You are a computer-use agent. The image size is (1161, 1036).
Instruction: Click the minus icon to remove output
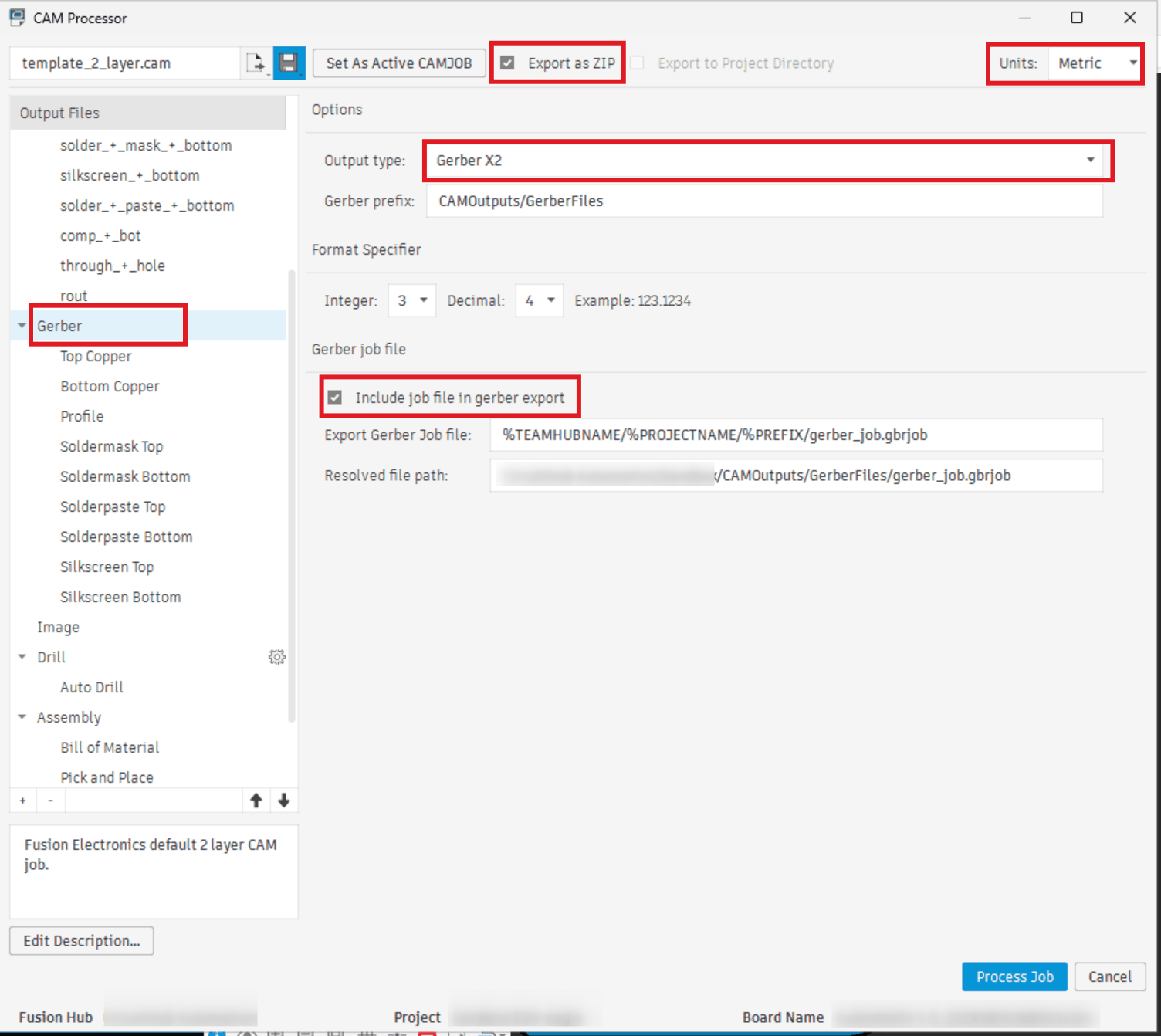tap(50, 801)
